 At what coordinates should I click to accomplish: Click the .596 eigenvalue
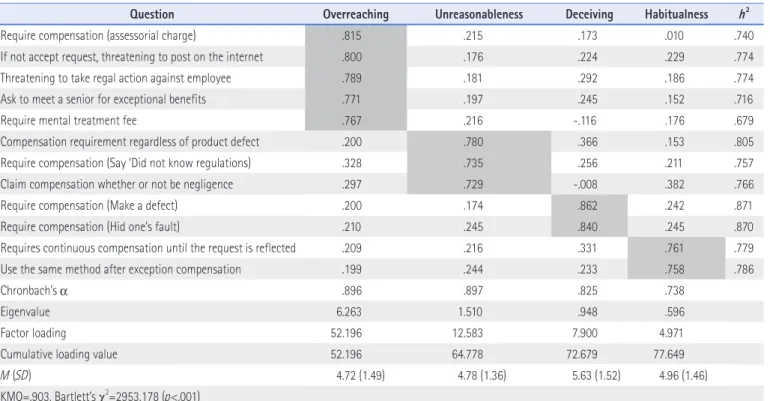click(674, 312)
